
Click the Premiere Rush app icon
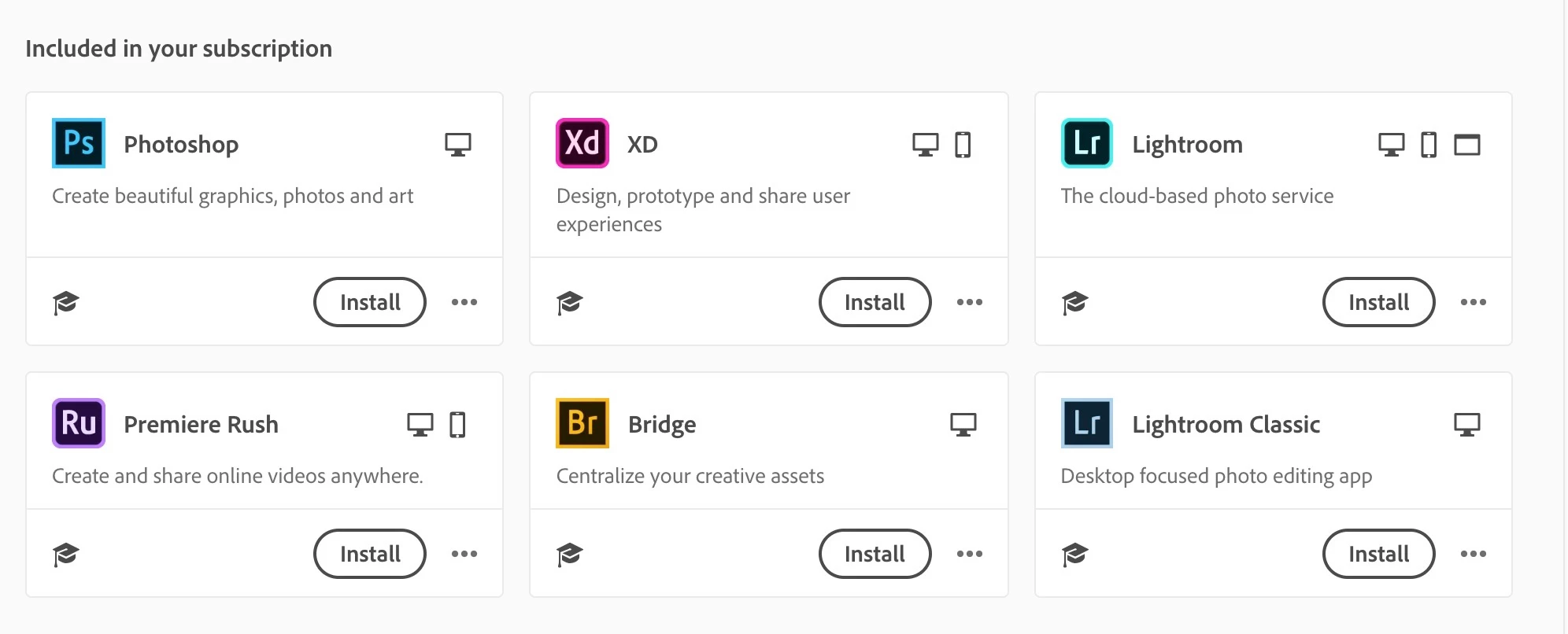coord(79,423)
